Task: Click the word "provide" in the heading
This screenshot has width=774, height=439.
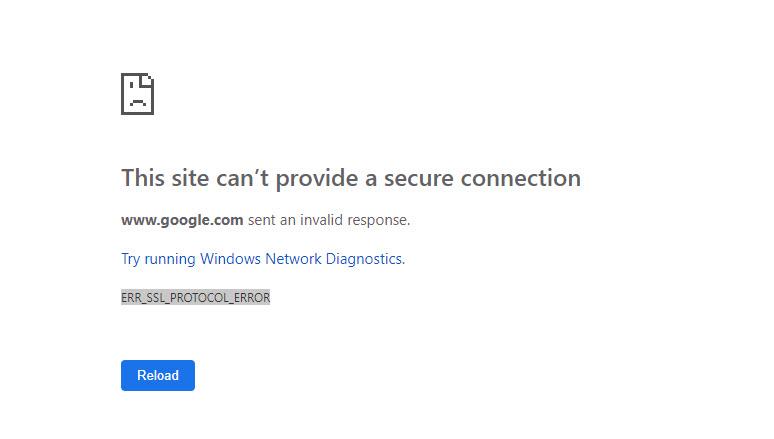Action: (x=317, y=178)
